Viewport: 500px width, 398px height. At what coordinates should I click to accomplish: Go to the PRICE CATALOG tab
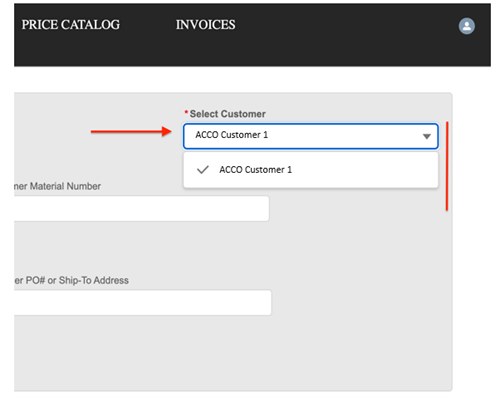(71, 25)
